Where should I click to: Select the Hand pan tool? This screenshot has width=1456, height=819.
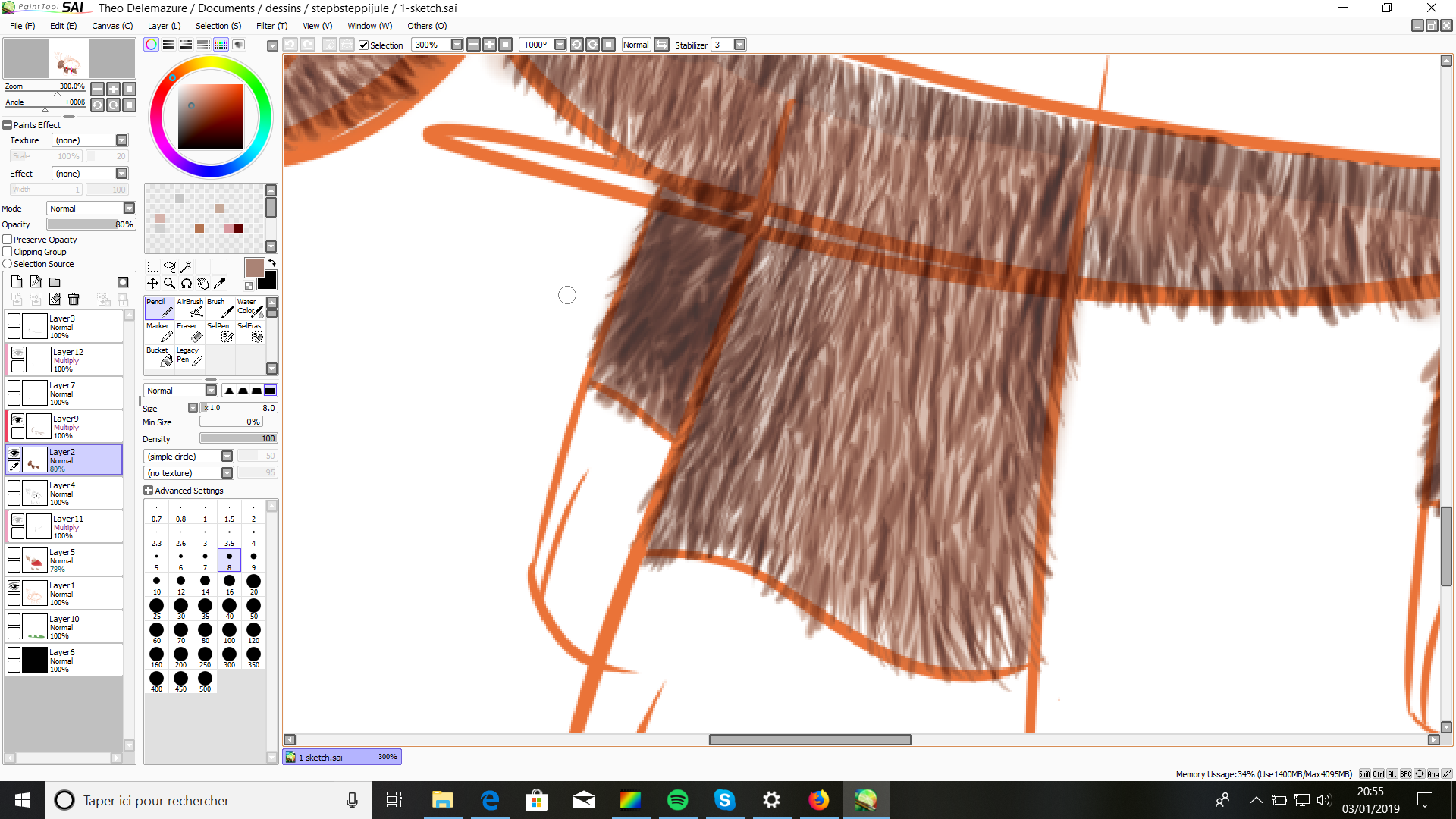(203, 284)
